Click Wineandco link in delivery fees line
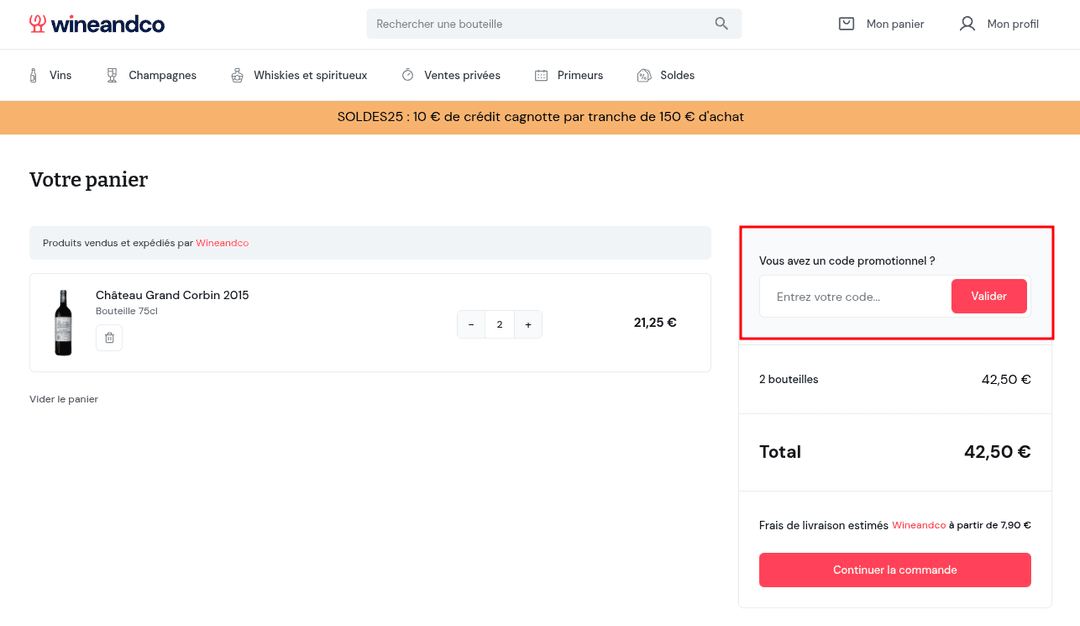Viewport: 1080px width, 626px height. point(919,525)
